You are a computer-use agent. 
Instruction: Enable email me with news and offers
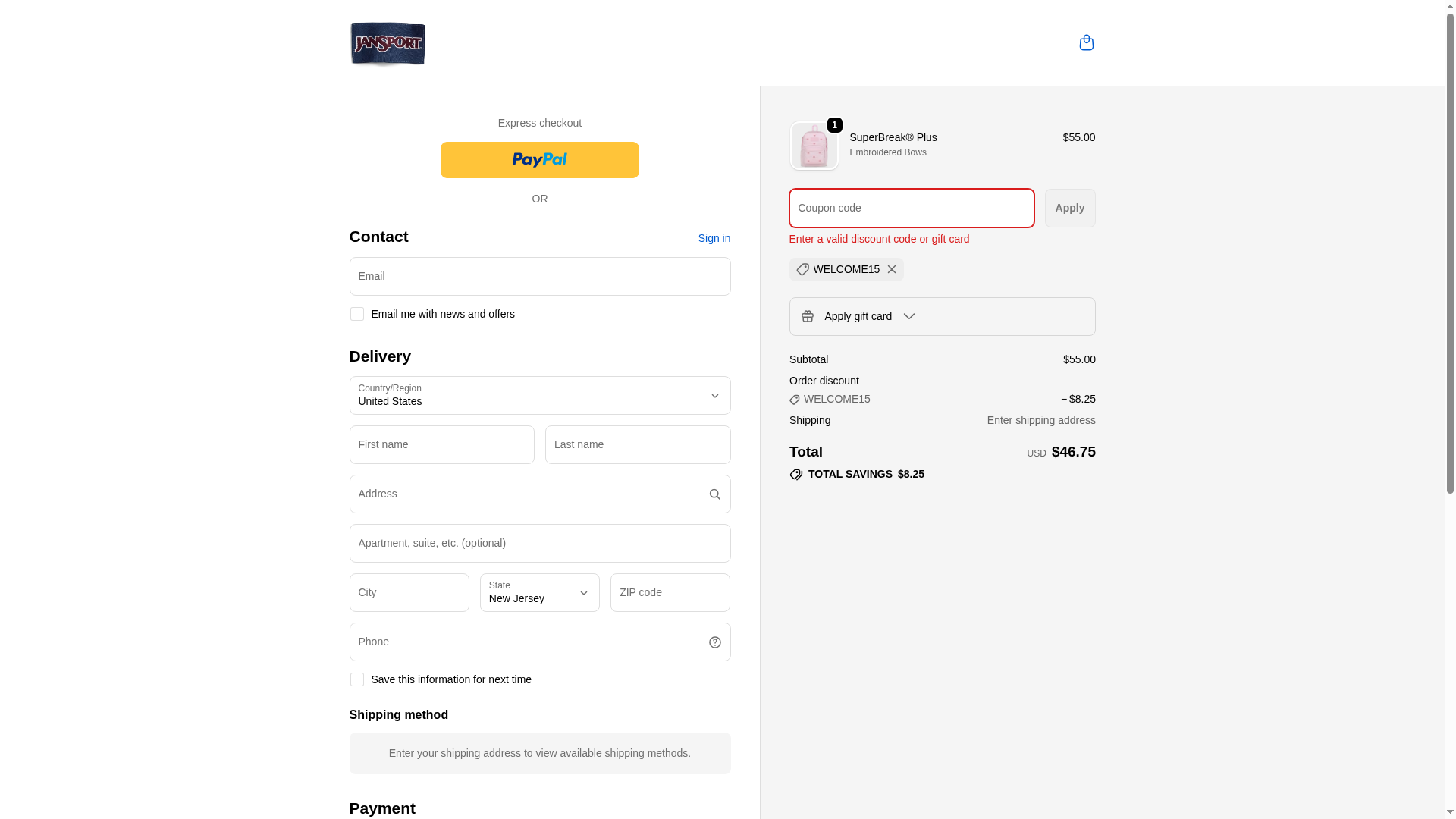356,314
